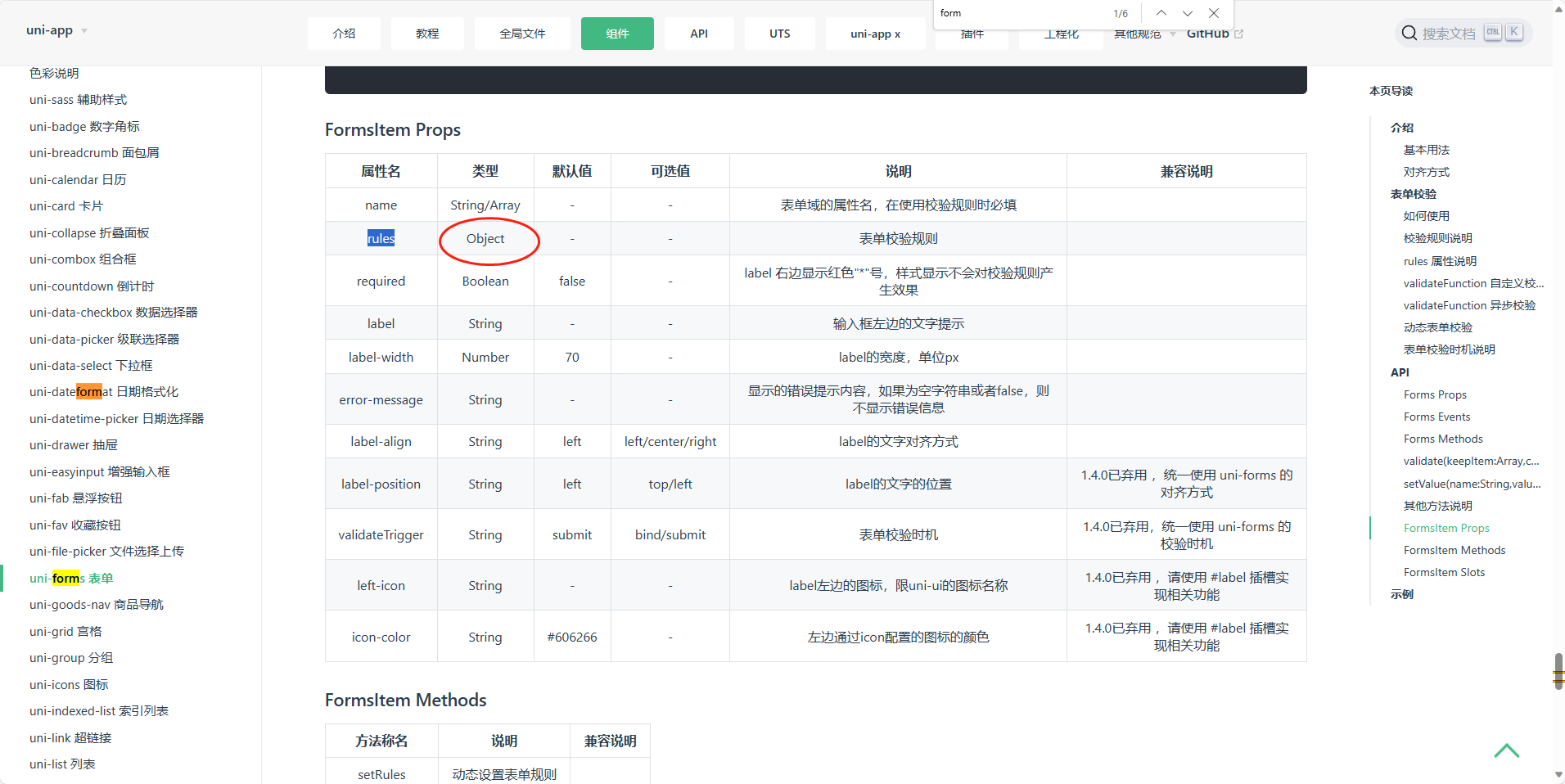1565x784 pixels.
Task: Jump to FormsItem Methods in outline
Action: tap(1454, 550)
